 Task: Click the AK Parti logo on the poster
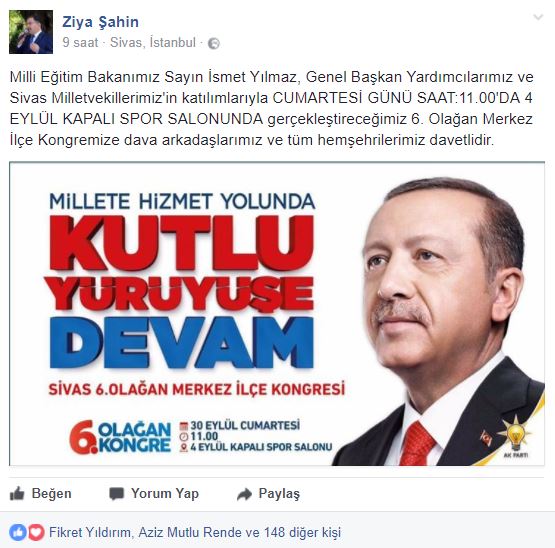(x=515, y=437)
